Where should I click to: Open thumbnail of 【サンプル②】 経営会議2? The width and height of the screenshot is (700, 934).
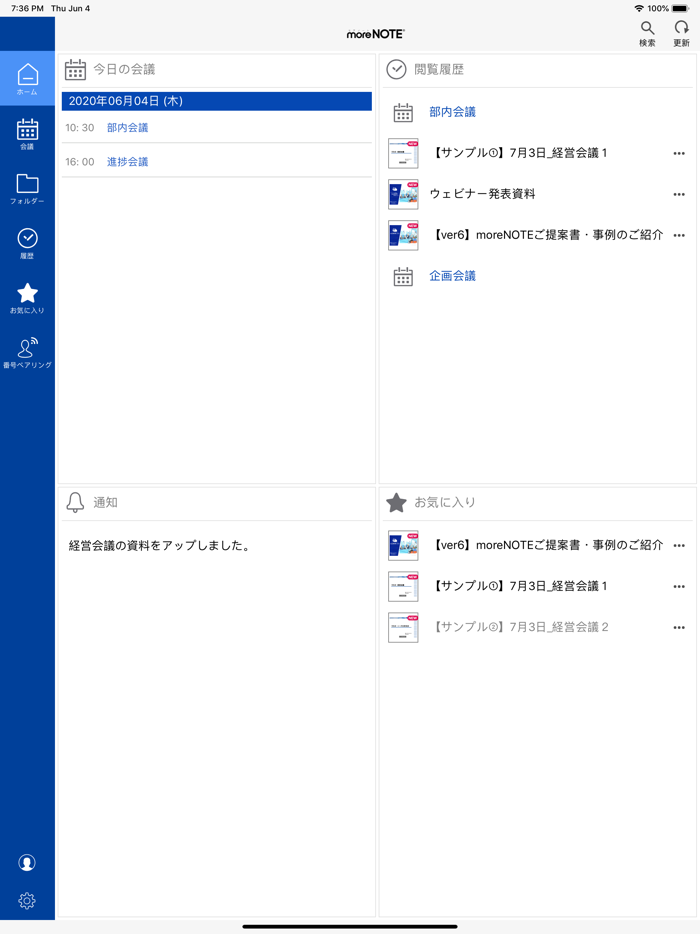pyautogui.click(x=403, y=627)
